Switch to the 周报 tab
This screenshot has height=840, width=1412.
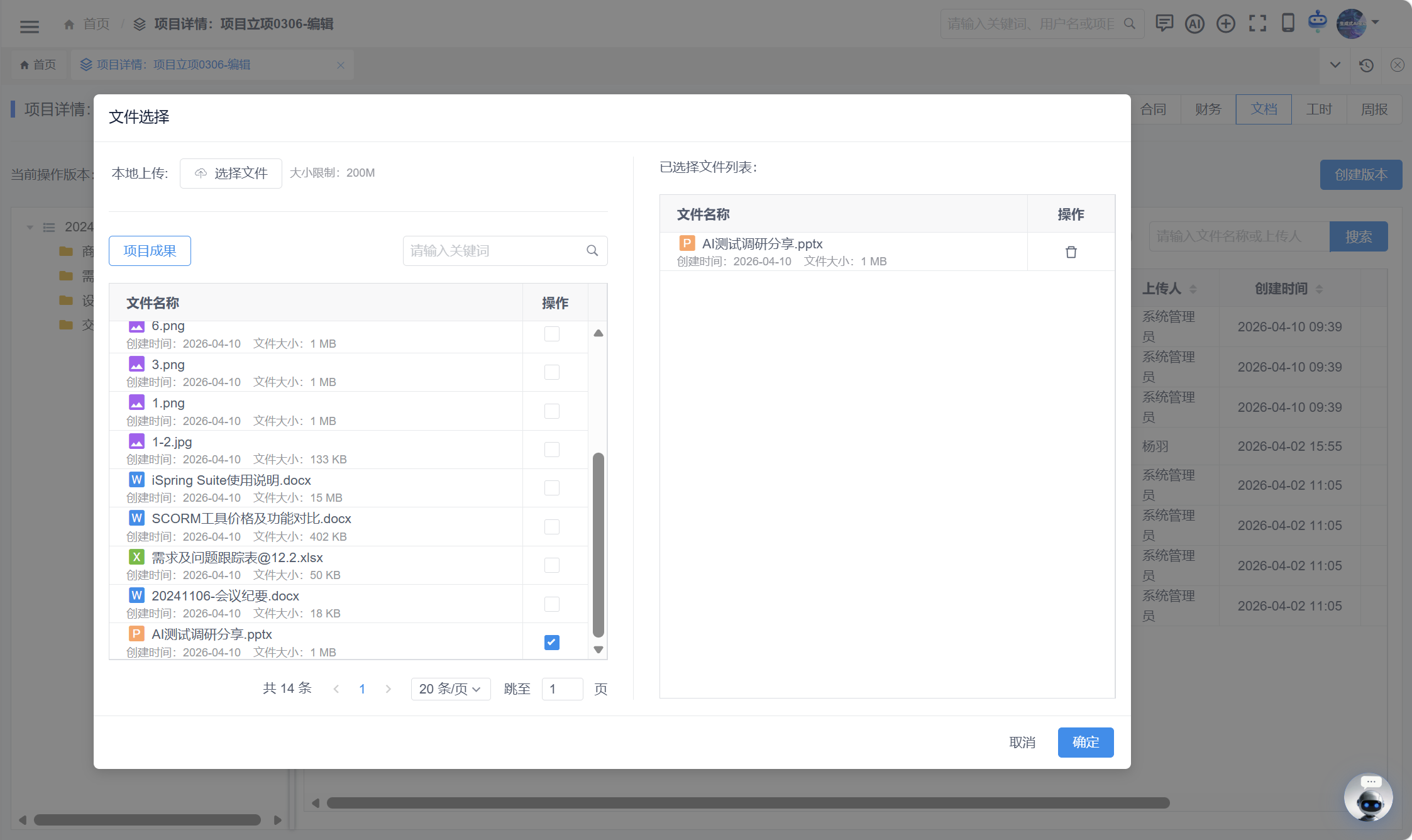click(x=1374, y=109)
